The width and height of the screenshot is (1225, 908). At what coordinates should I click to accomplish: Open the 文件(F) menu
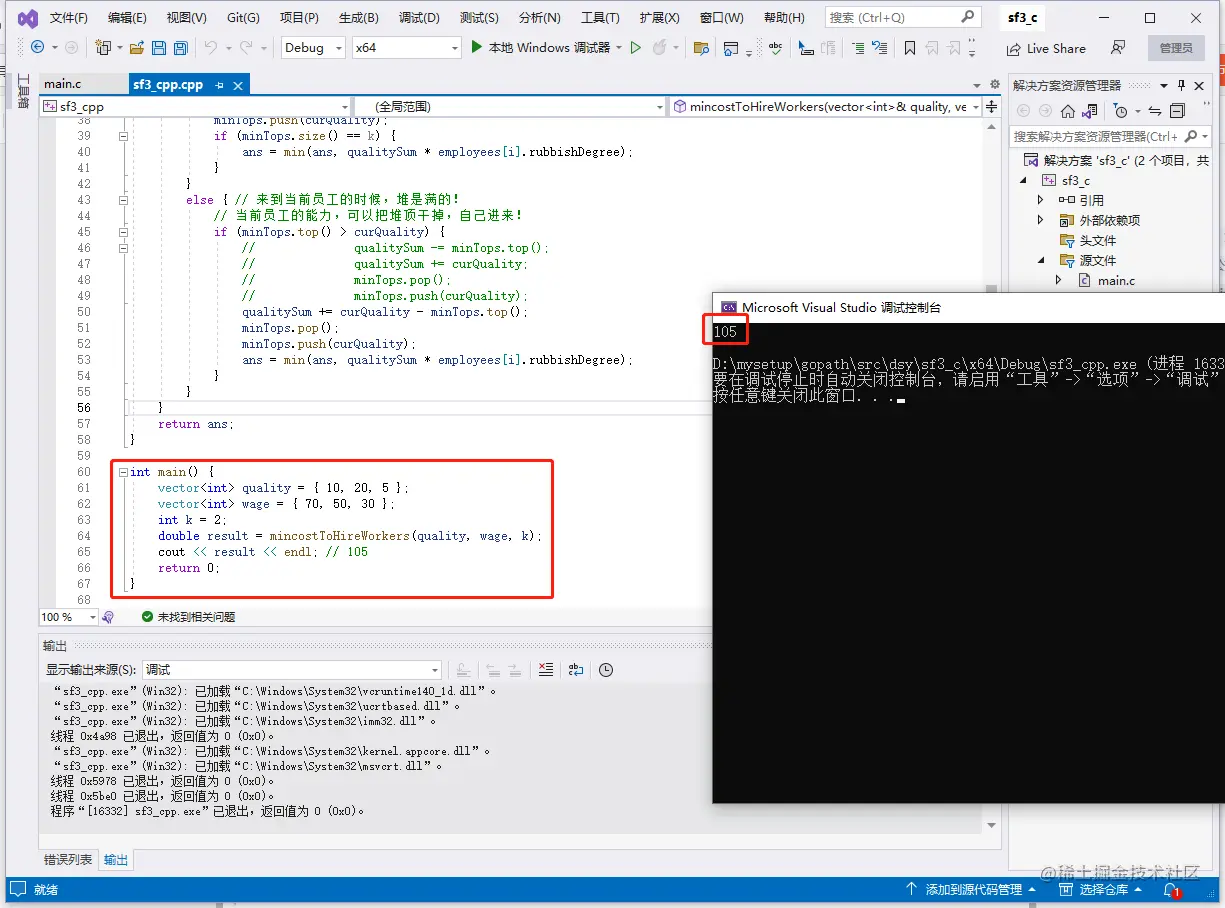click(x=68, y=18)
